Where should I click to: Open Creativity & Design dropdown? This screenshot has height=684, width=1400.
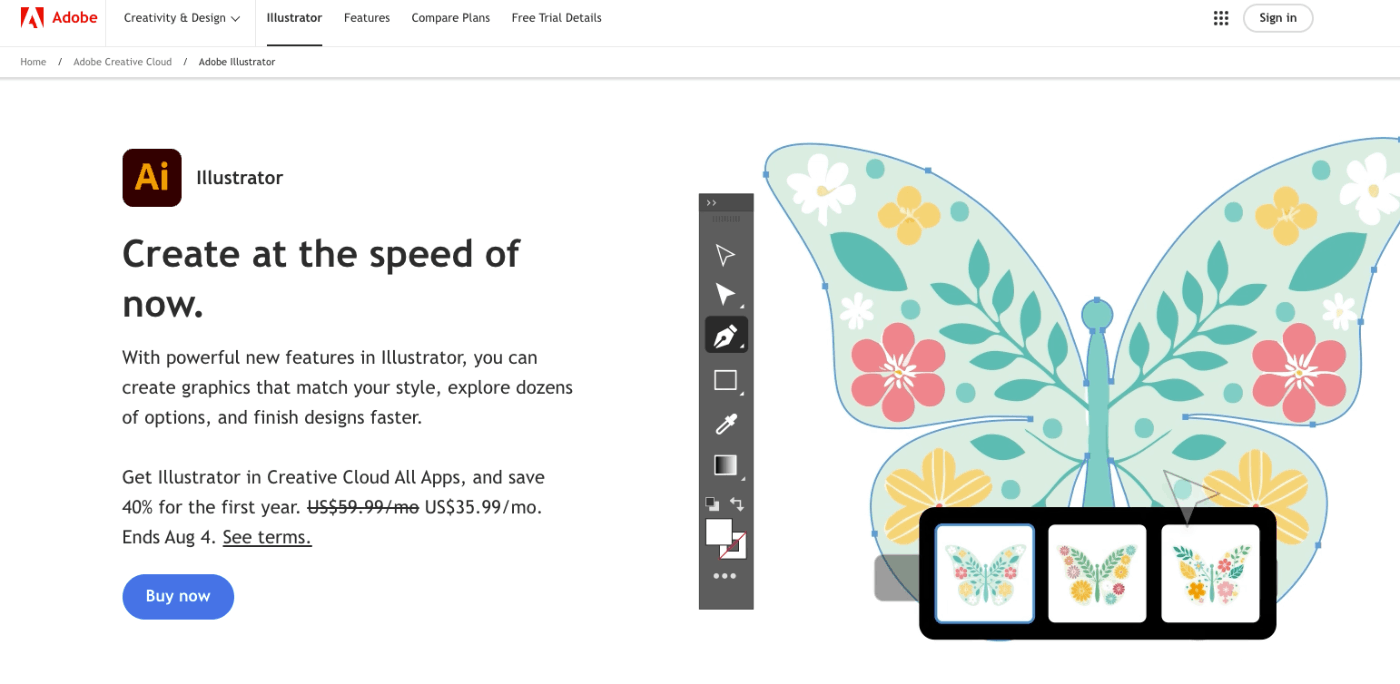pyautogui.click(x=182, y=18)
